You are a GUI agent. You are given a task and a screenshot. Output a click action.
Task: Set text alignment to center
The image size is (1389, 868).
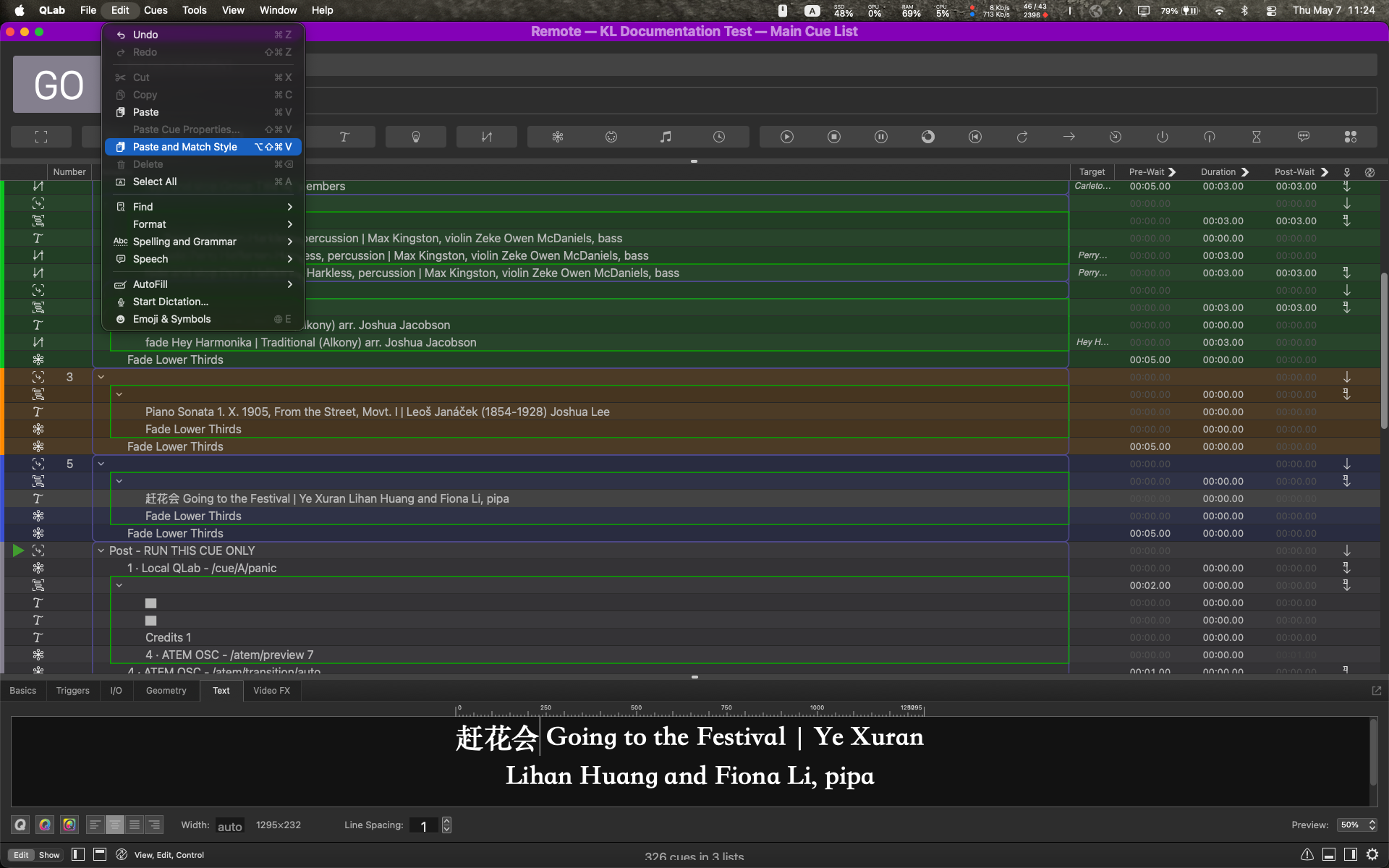pyautogui.click(x=115, y=825)
